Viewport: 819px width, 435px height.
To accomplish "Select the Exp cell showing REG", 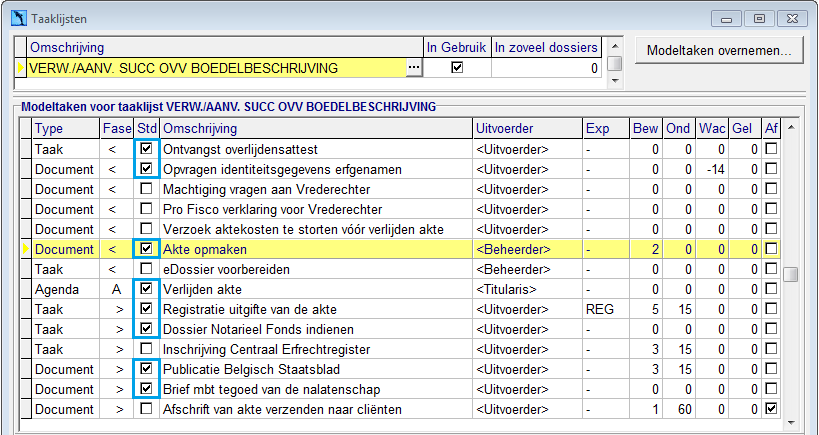I will pyautogui.click(x=606, y=310).
